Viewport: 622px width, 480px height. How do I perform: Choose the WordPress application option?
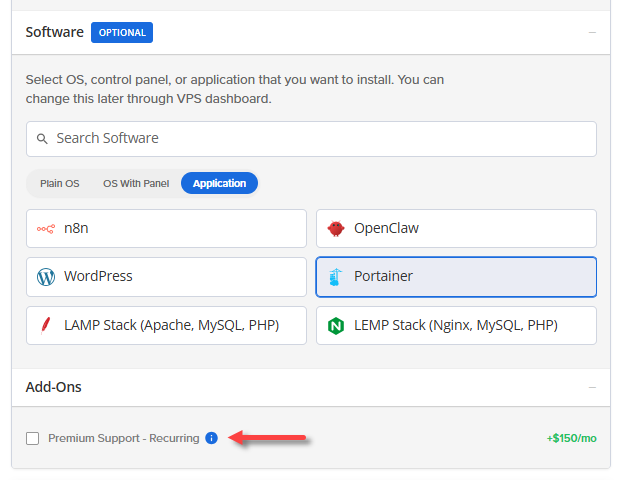pyautogui.click(x=166, y=277)
